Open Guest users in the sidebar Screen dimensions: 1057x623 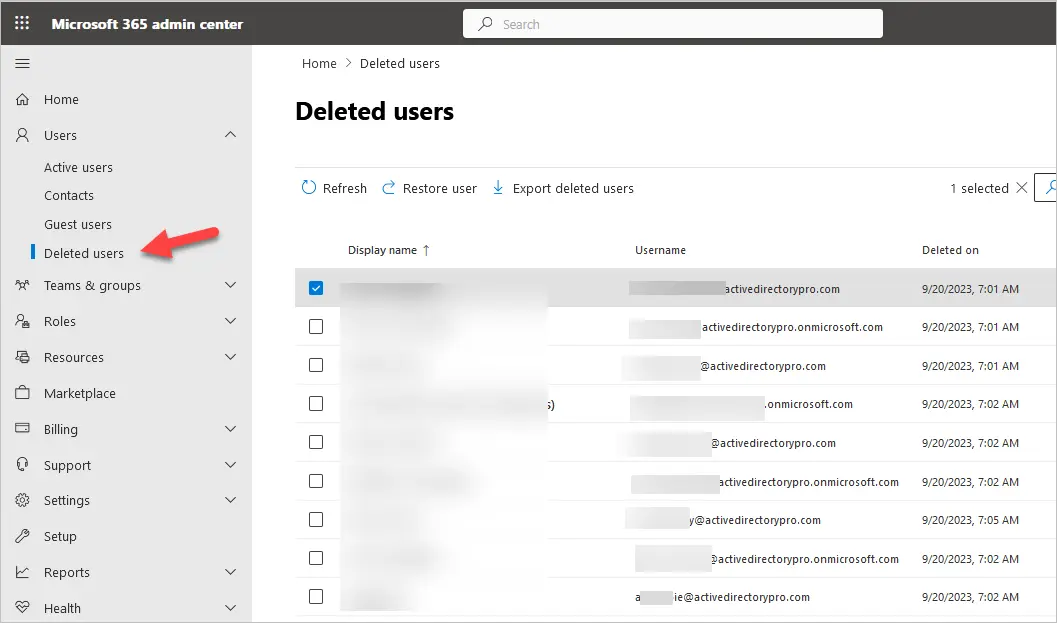click(78, 225)
